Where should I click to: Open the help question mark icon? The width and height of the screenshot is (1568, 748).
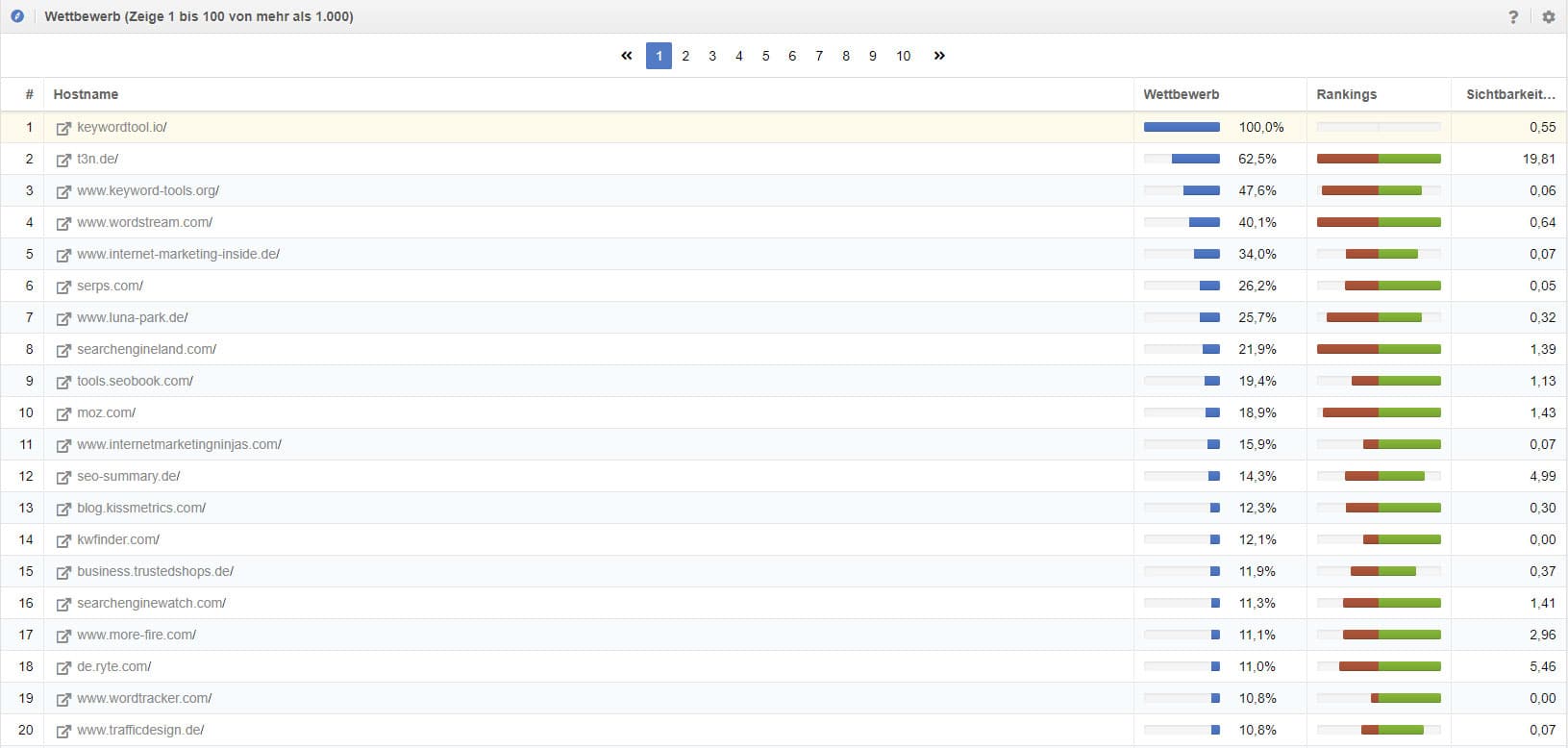pyautogui.click(x=1513, y=16)
